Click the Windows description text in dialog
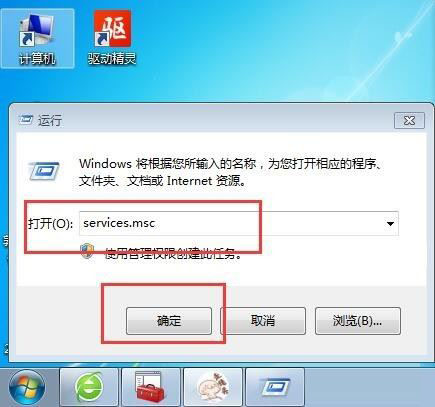Screen dimensions: 435x407 (x=231, y=172)
